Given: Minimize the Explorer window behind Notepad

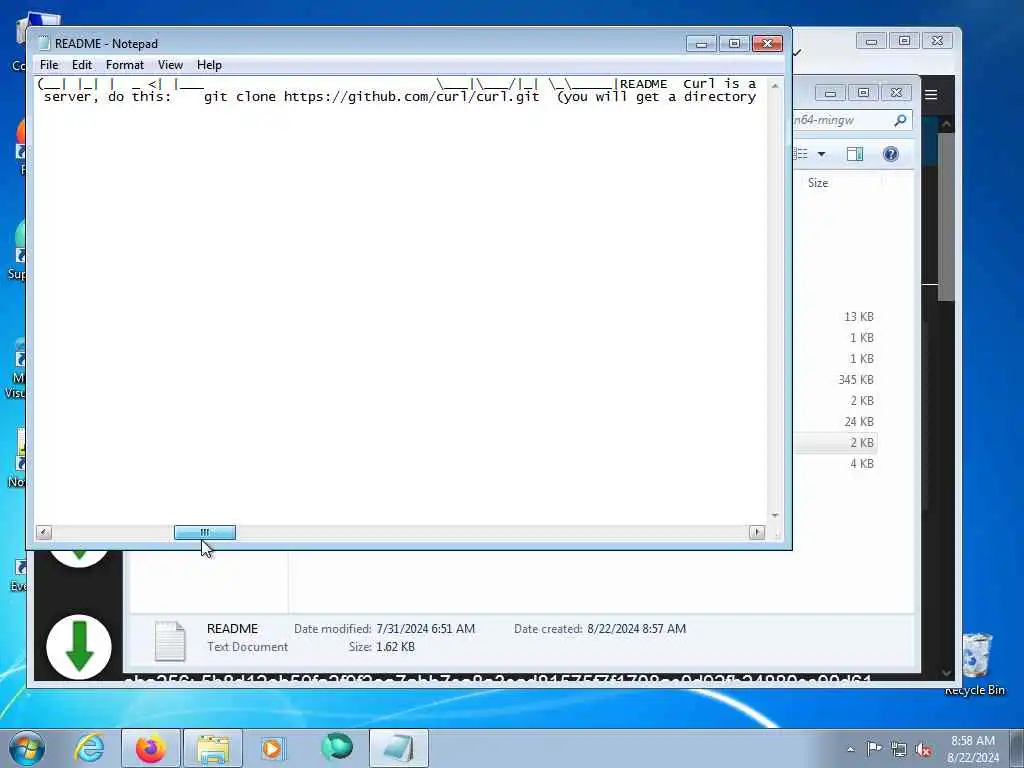Looking at the screenshot, I should point(830,93).
